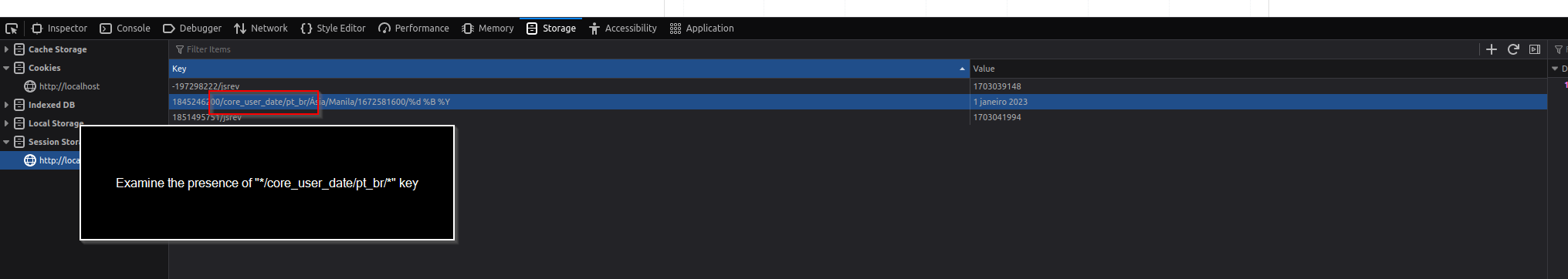Screen dimensions: 1568x279
Task: Refresh the storage items list
Action: 1513,49
